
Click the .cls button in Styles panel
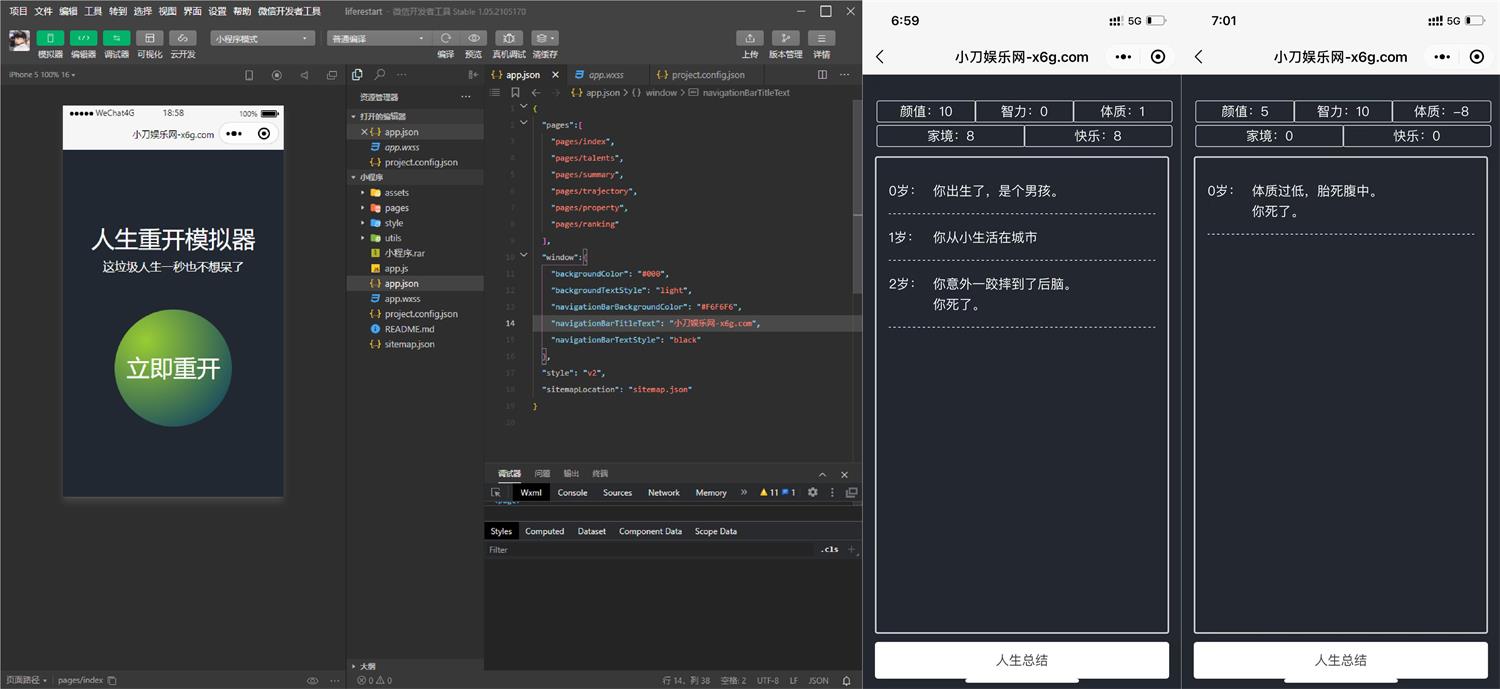pos(829,548)
